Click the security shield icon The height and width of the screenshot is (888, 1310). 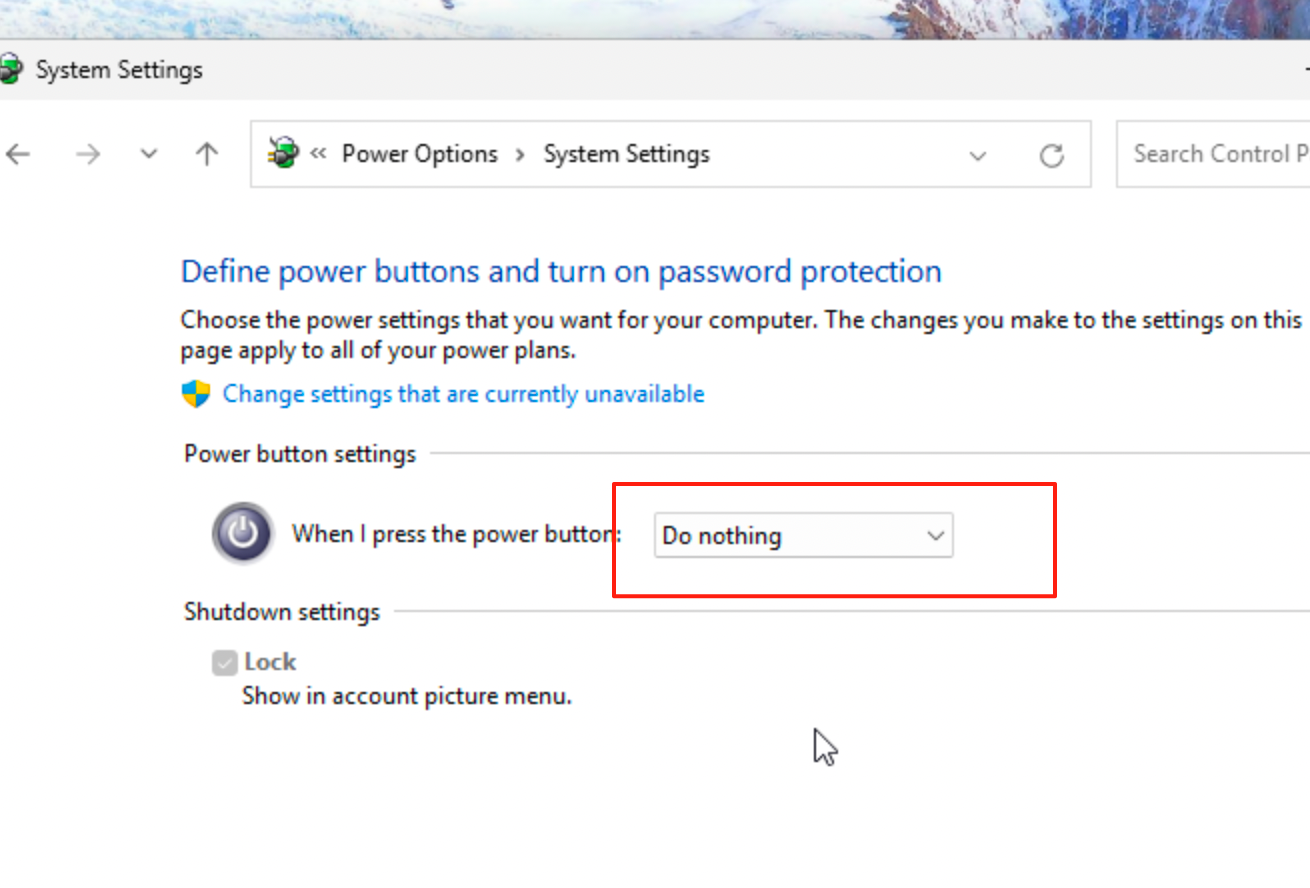(195, 394)
